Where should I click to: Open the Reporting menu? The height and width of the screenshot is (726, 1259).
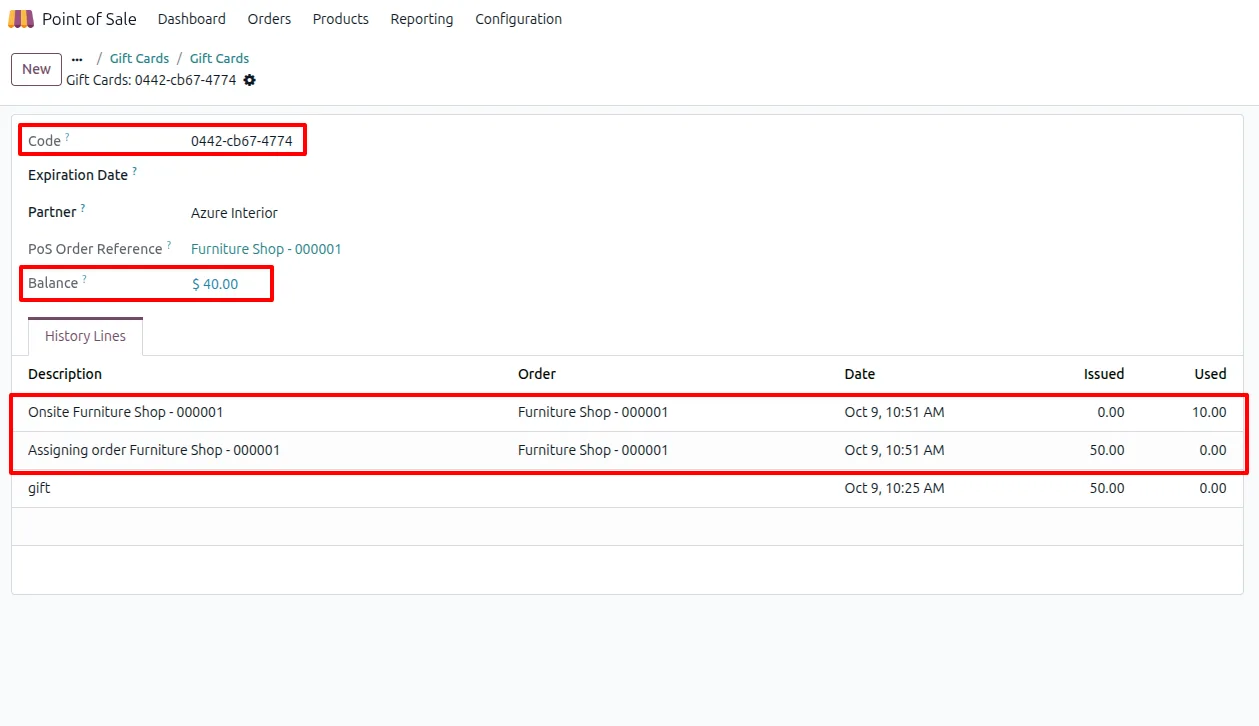tap(422, 19)
